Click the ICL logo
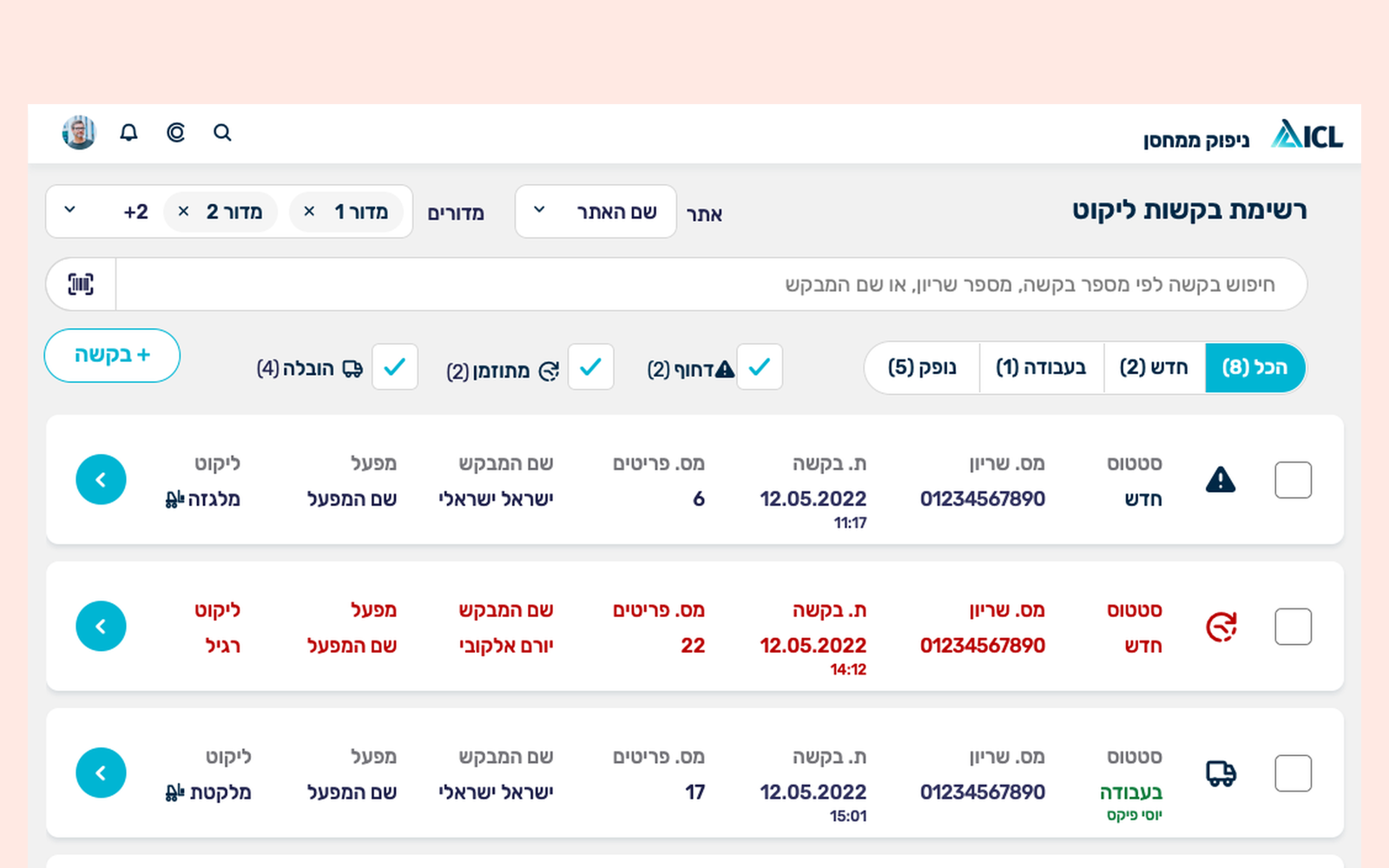This screenshot has width=1389, height=868. [x=1307, y=135]
